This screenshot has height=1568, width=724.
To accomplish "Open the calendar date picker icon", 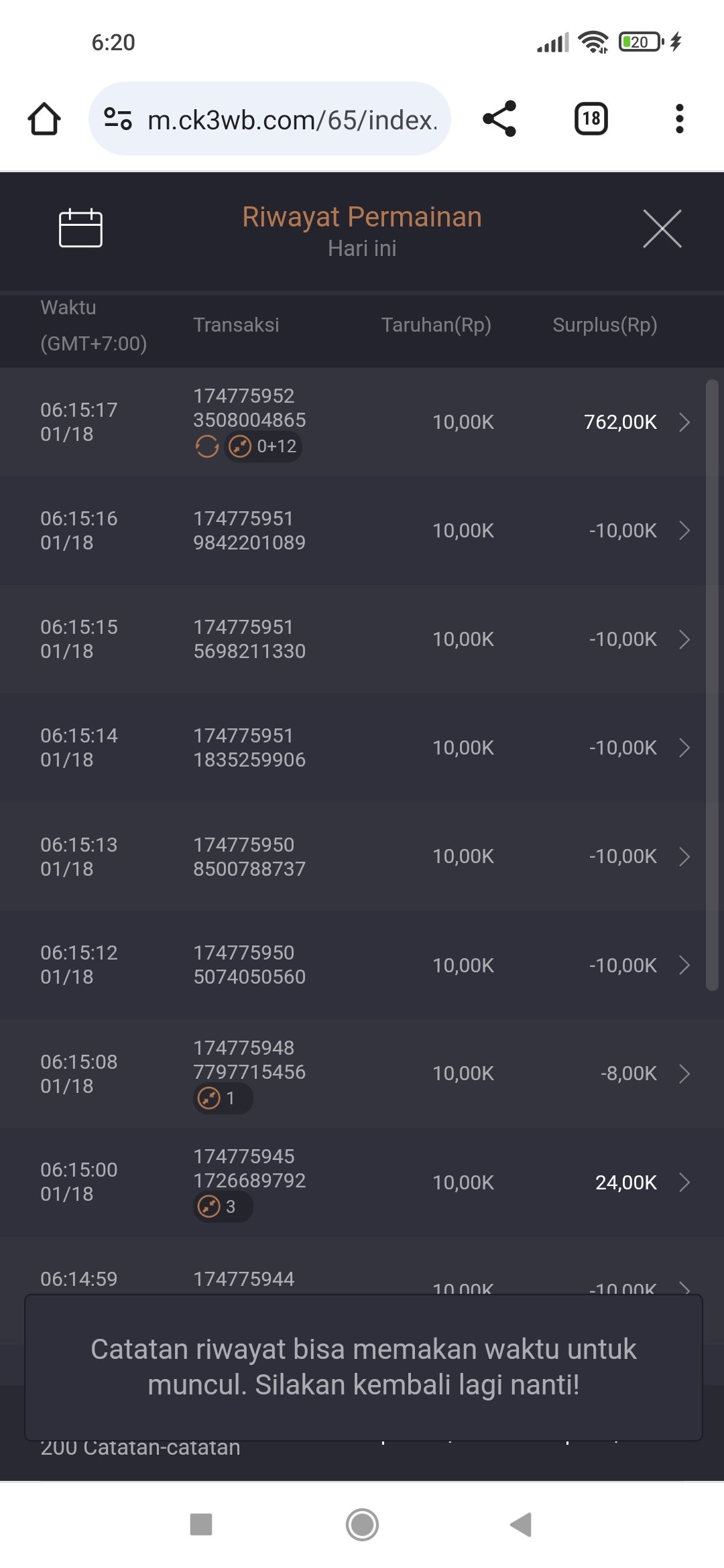I will point(80,228).
